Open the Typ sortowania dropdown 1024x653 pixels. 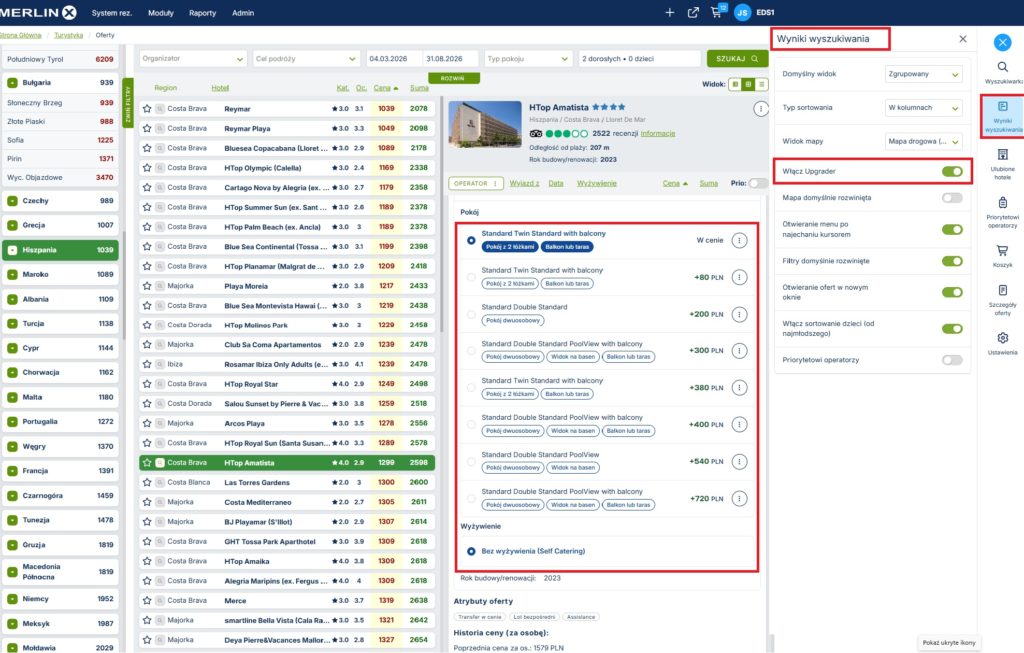[x=923, y=107]
